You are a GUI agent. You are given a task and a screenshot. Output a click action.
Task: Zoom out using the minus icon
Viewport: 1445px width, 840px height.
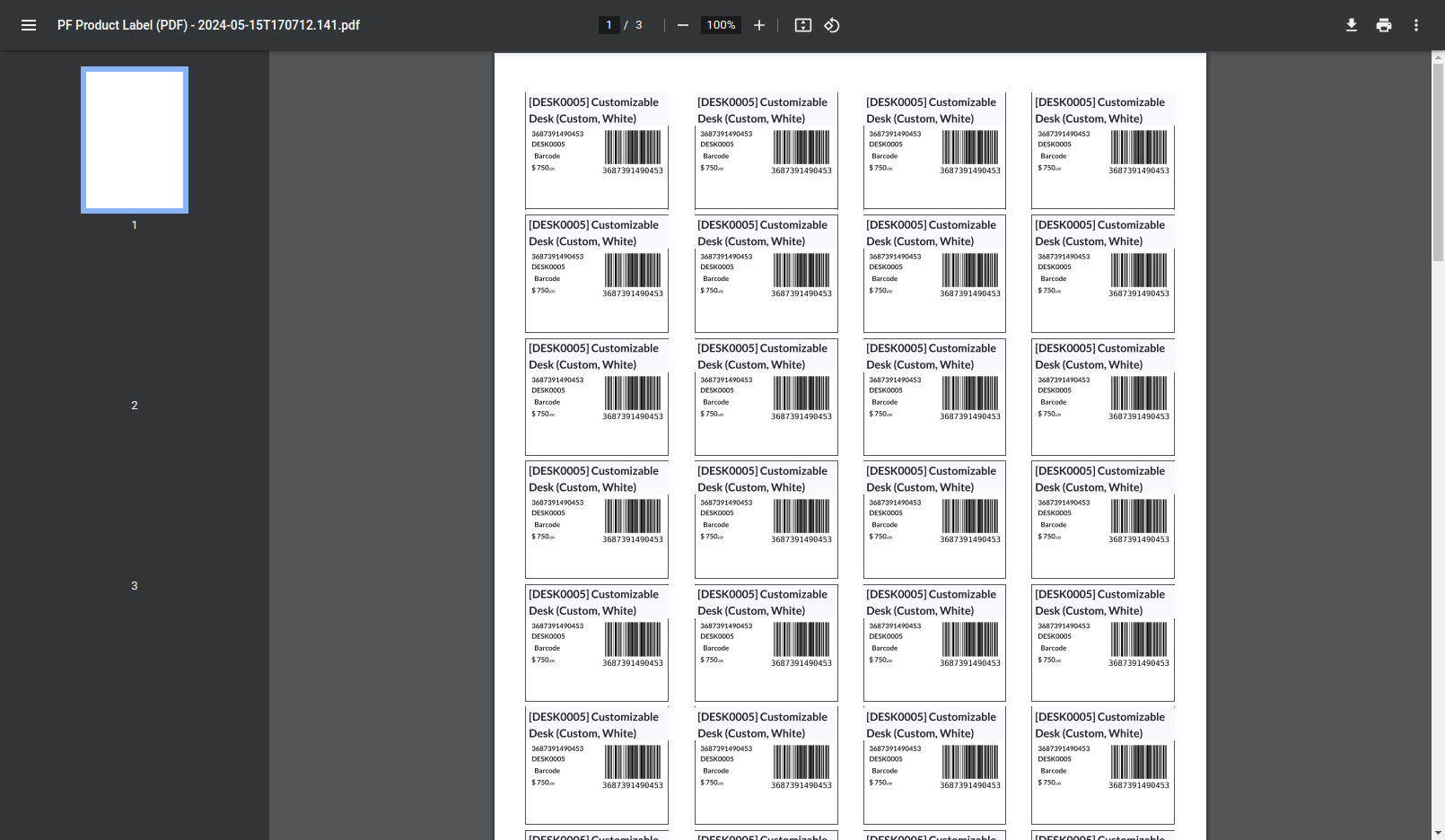pyautogui.click(x=683, y=25)
